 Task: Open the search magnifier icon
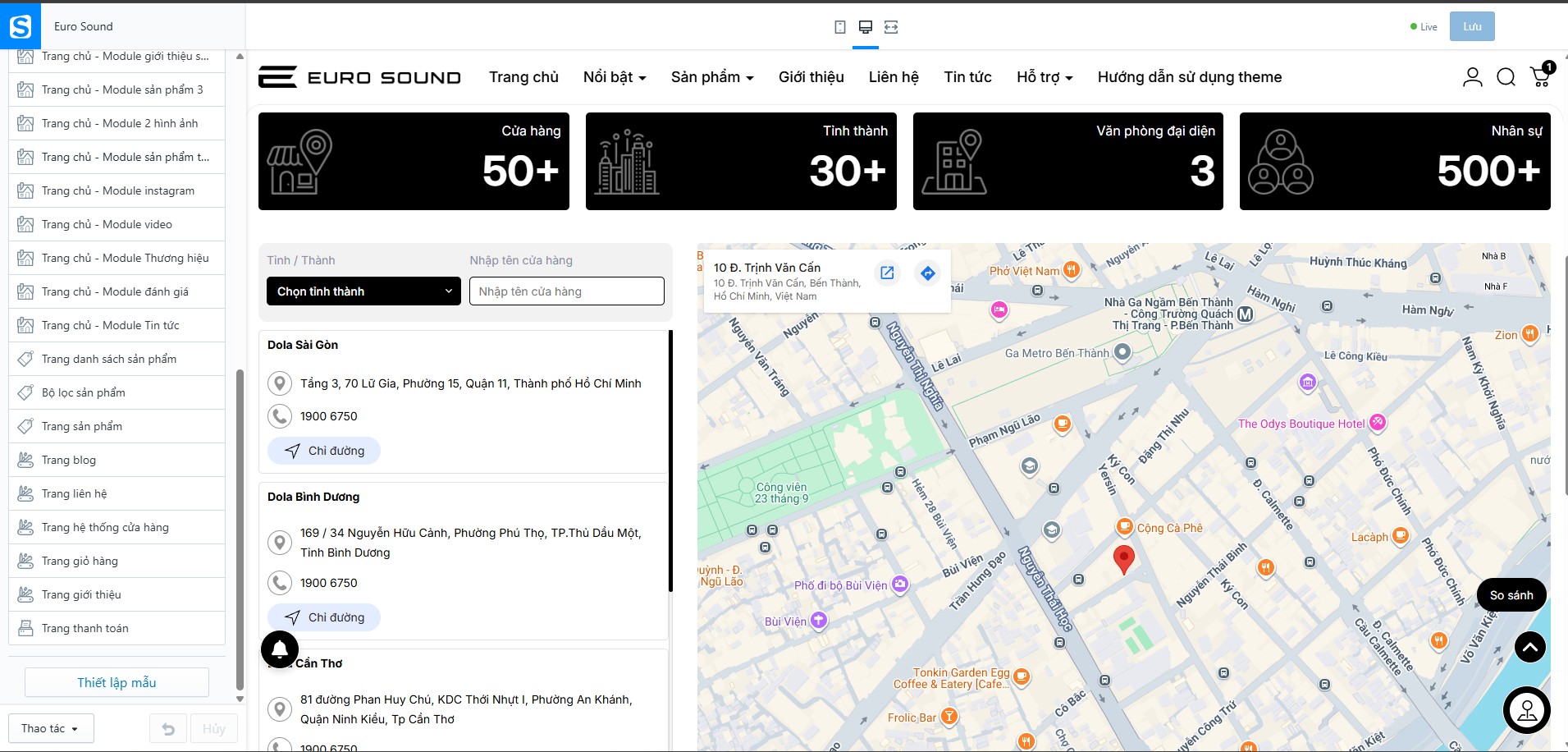click(x=1506, y=77)
